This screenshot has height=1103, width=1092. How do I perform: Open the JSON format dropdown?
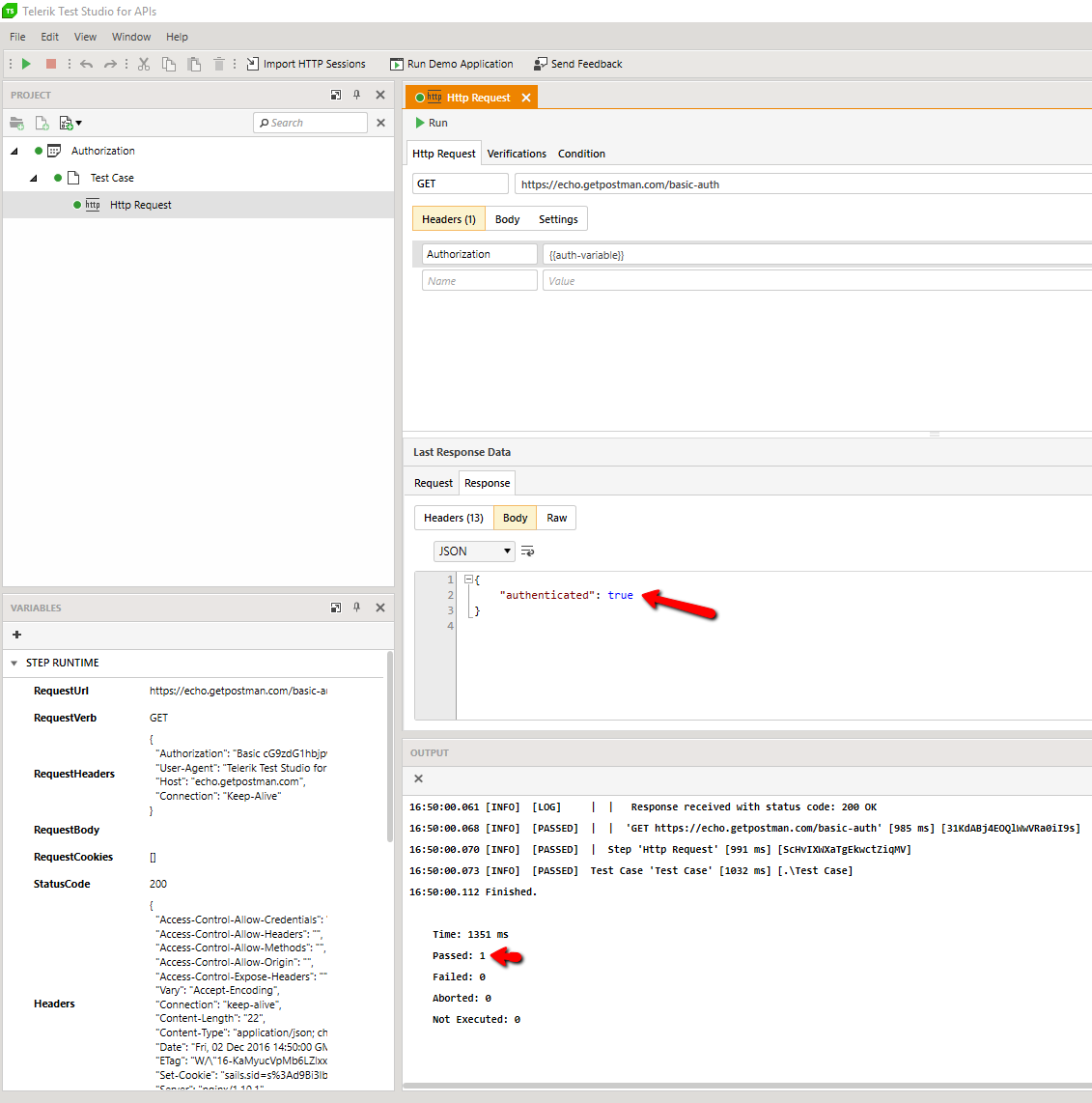(x=474, y=551)
